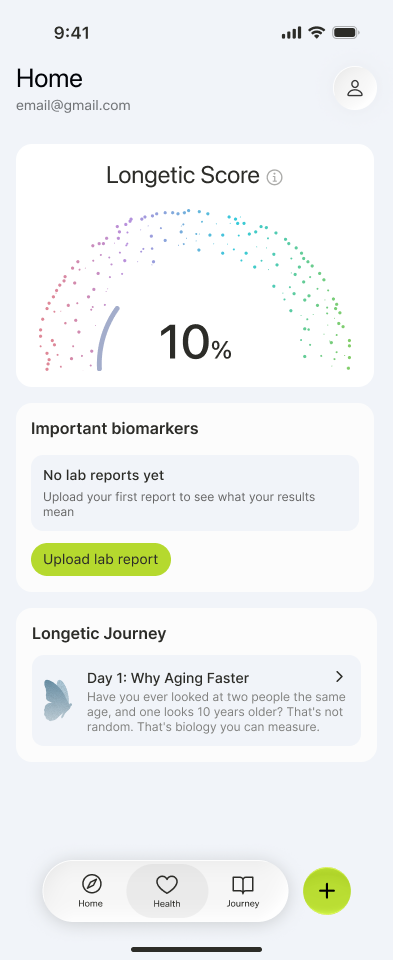
Task: Tap the green plus add button
Action: (327, 891)
